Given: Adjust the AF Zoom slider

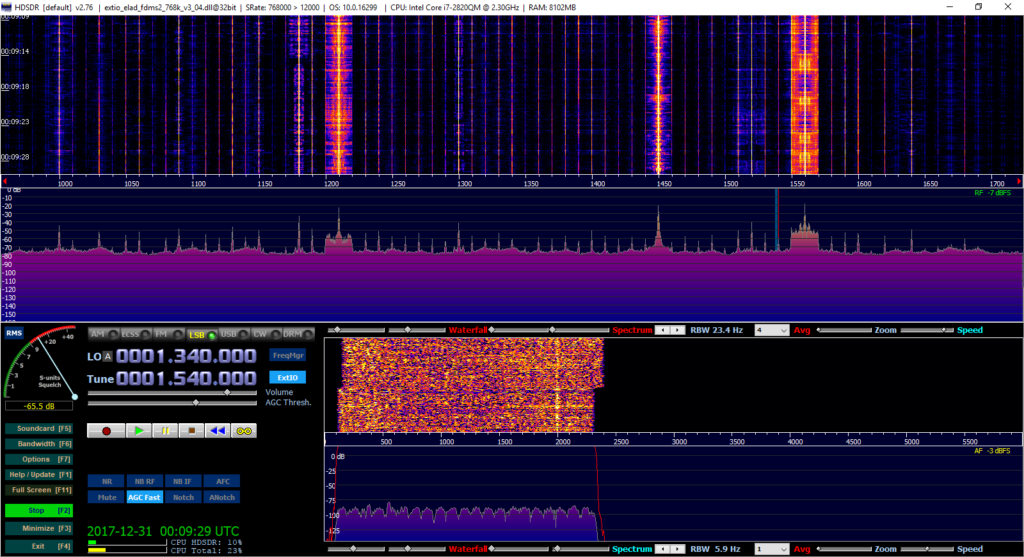Looking at the screenshot, I should pyautogui.click(x=844, y=549).
